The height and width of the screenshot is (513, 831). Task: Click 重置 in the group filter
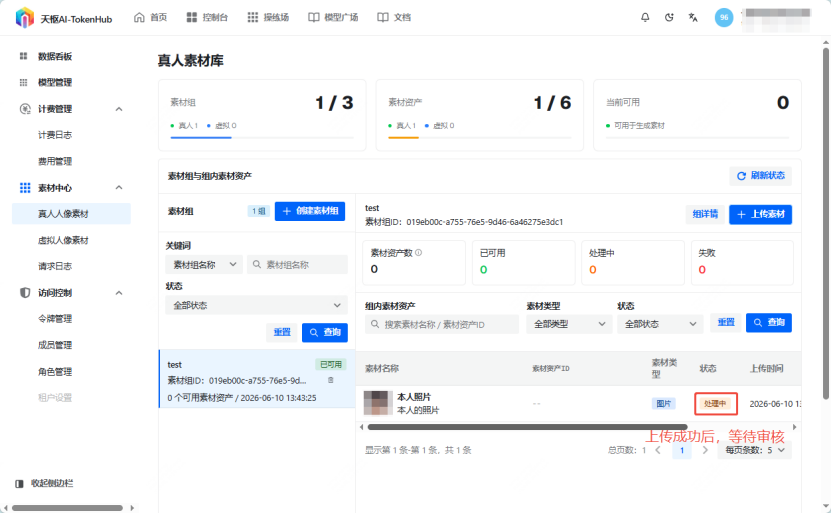(x=282, y=332)
